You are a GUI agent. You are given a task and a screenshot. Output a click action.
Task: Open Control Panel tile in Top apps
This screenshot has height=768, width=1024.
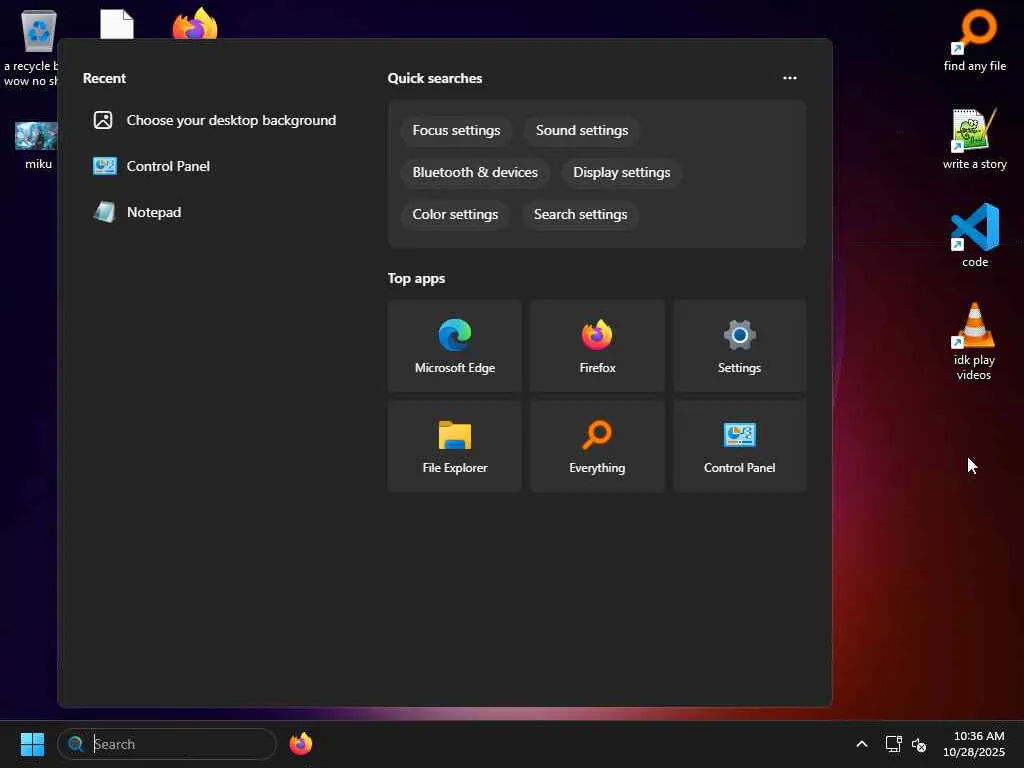point(739,446)
